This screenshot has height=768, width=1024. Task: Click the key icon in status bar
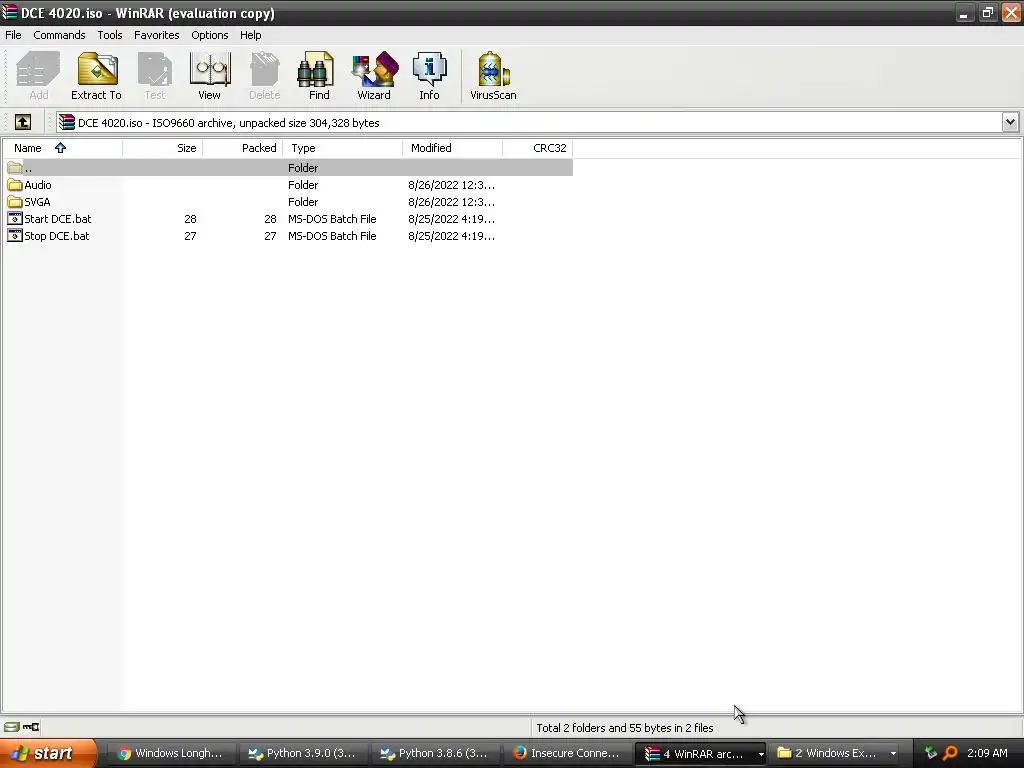click(31, 727)
